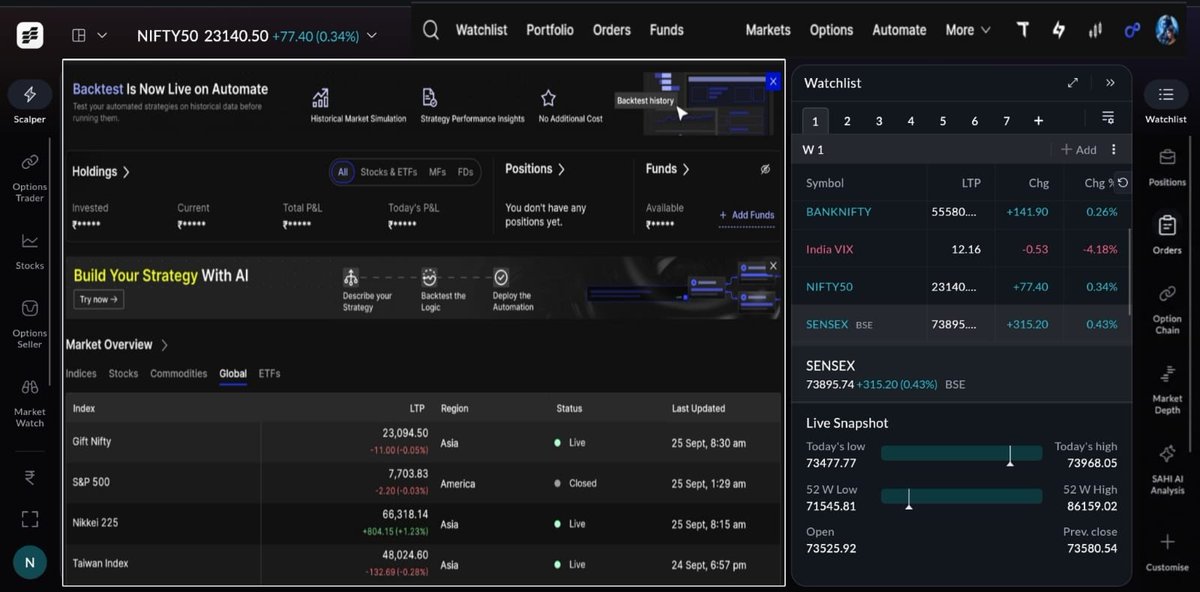Open the N profile avatar
Screen dimensions: 1200x592
click(x=30, y=562)
